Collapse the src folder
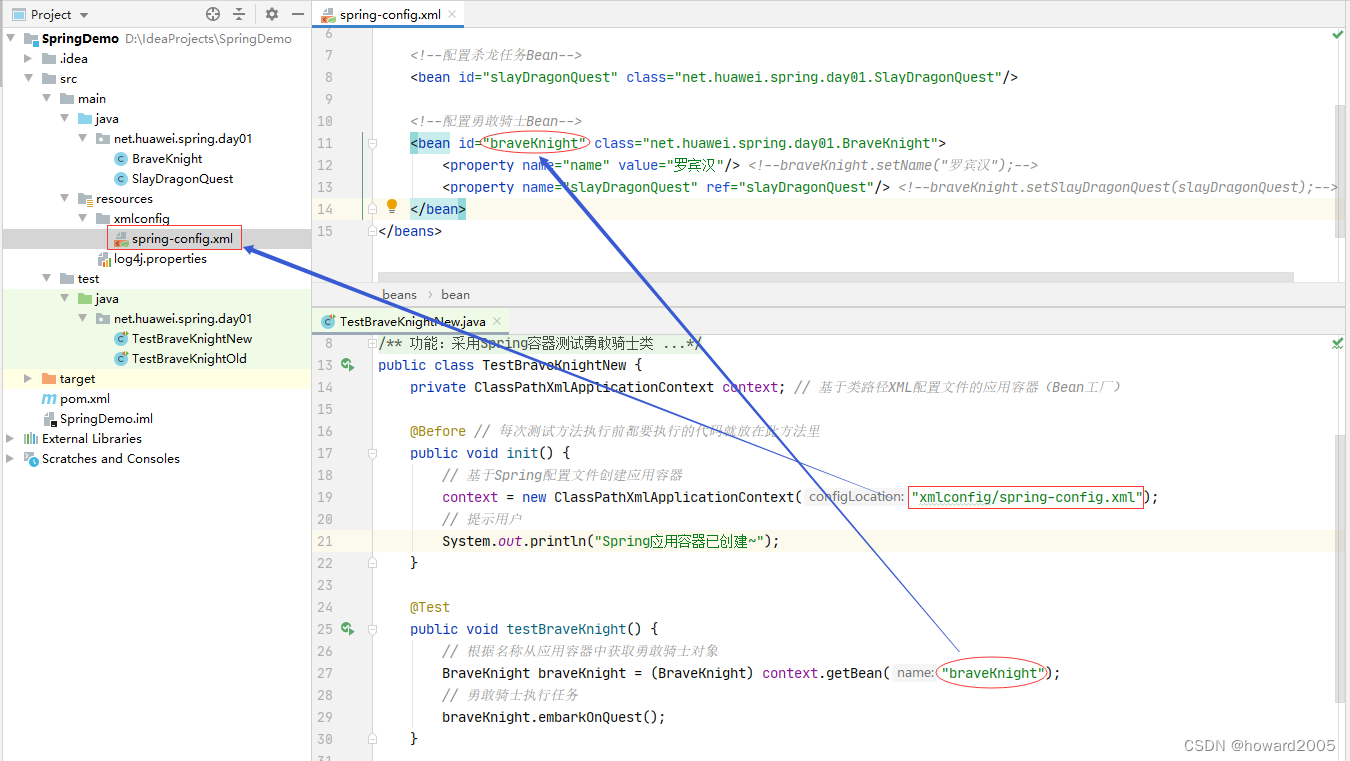The image size is (1350, 761). 29,78
